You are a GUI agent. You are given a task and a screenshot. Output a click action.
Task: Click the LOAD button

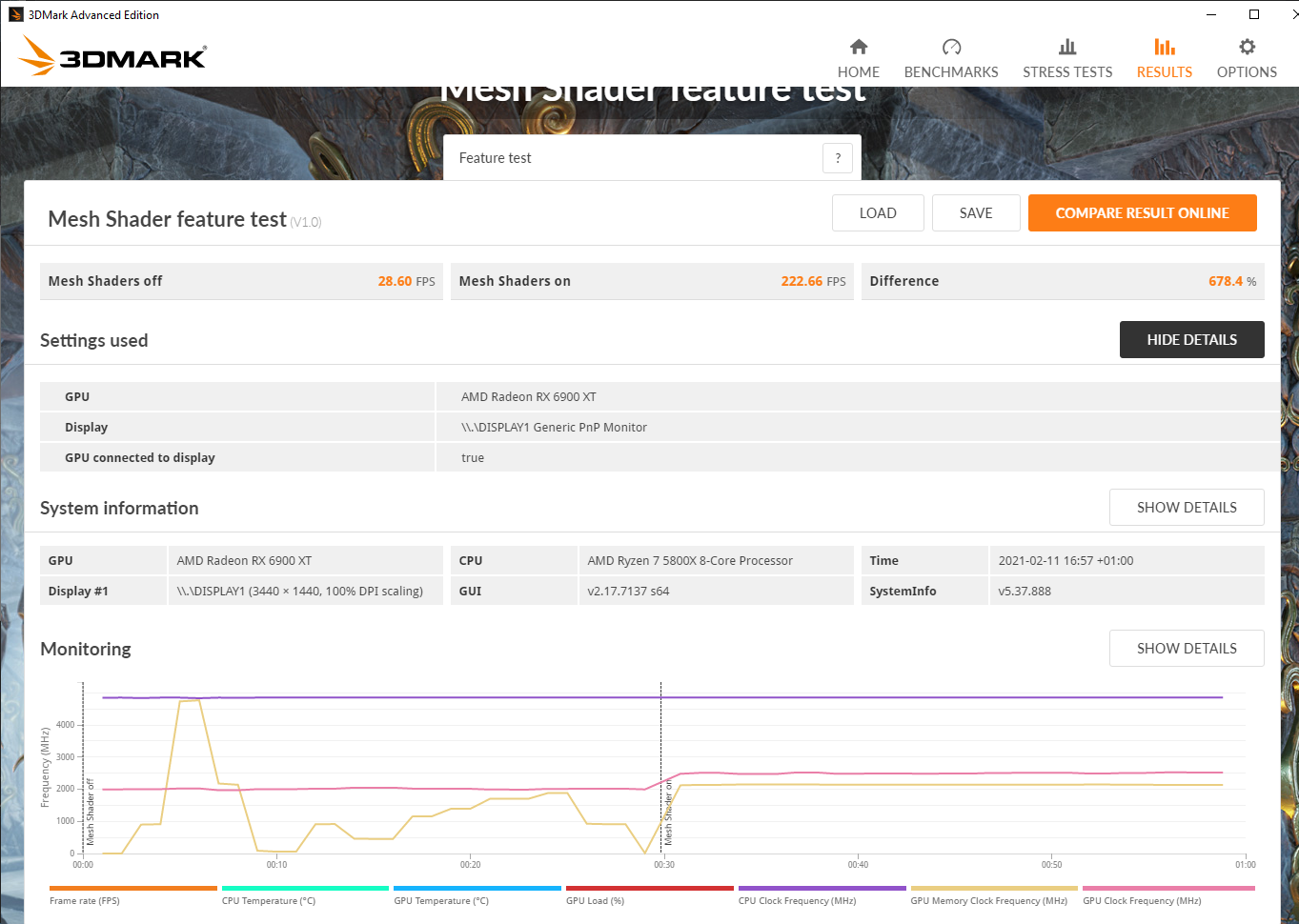click(878, 213)
